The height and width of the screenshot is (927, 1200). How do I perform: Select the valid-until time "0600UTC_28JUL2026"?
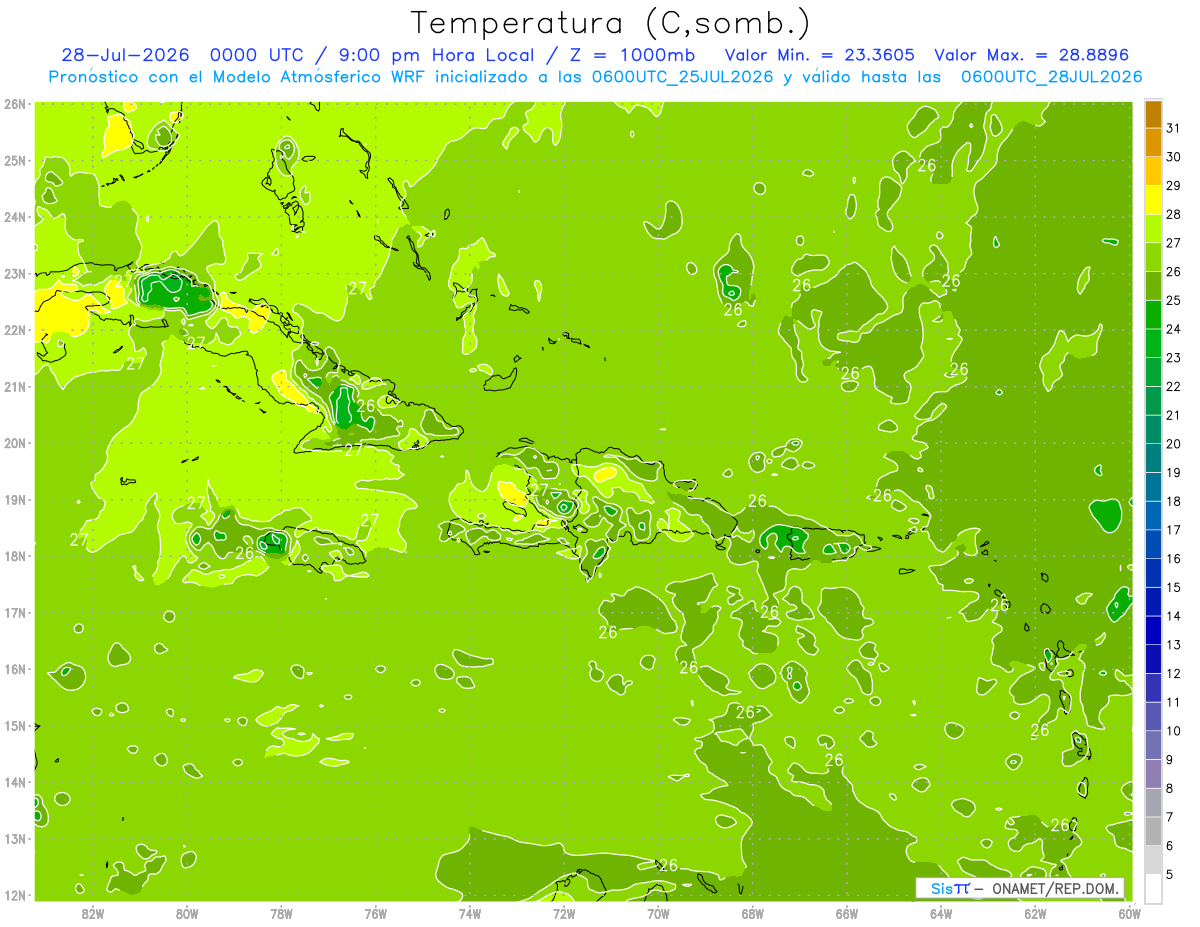tap(1051, 77)
